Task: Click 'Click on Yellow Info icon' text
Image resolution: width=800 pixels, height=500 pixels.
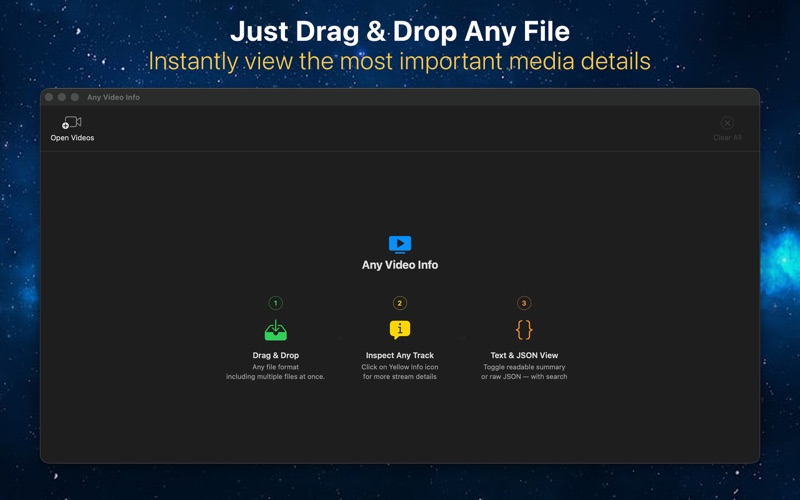Action: 399,367
